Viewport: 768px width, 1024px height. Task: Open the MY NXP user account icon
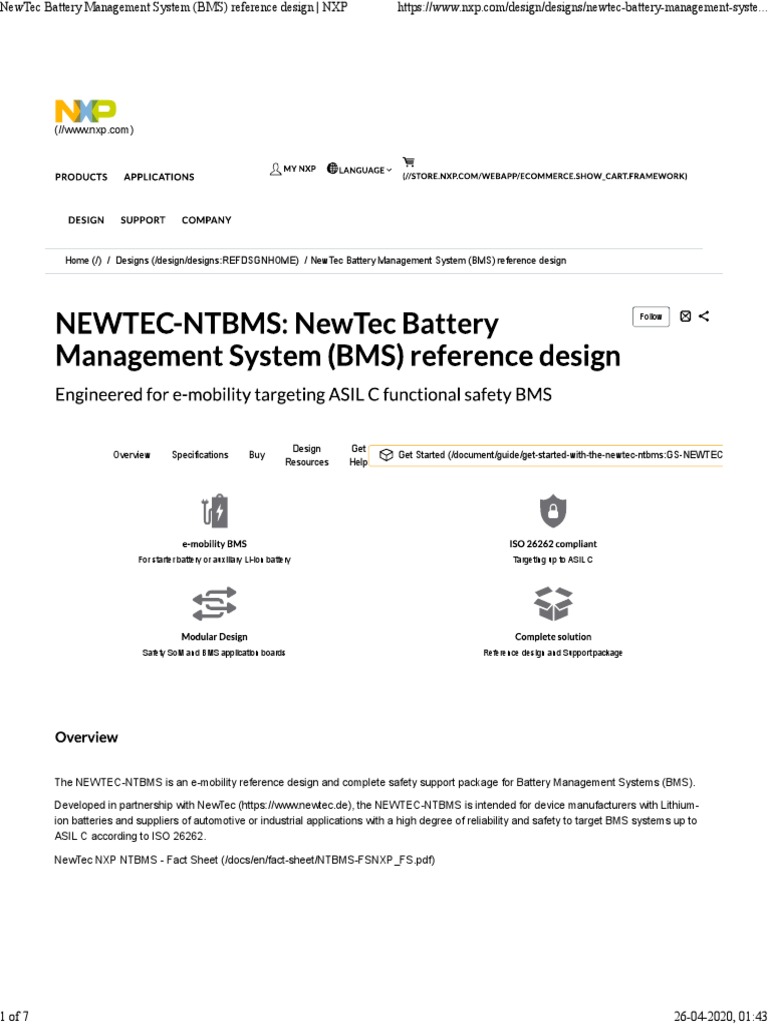[x=275, y=169]
